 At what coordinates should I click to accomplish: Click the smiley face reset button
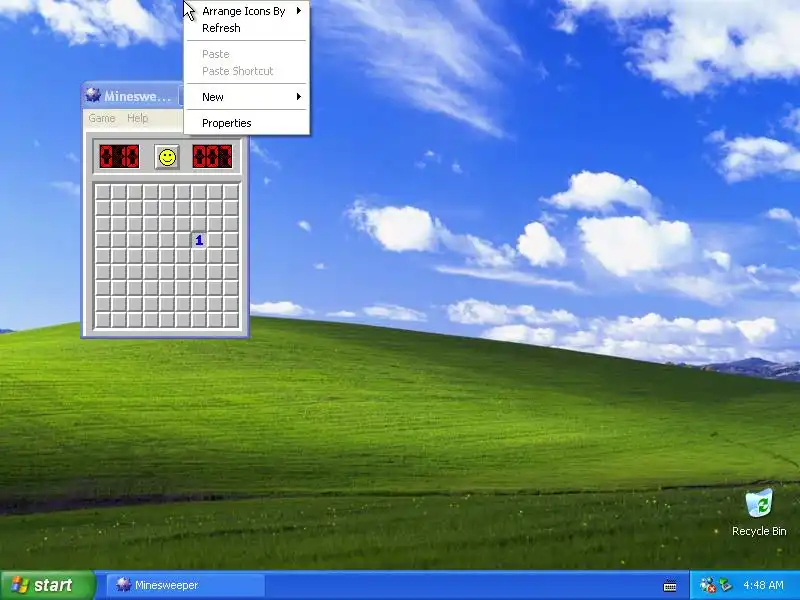[167, 157]
